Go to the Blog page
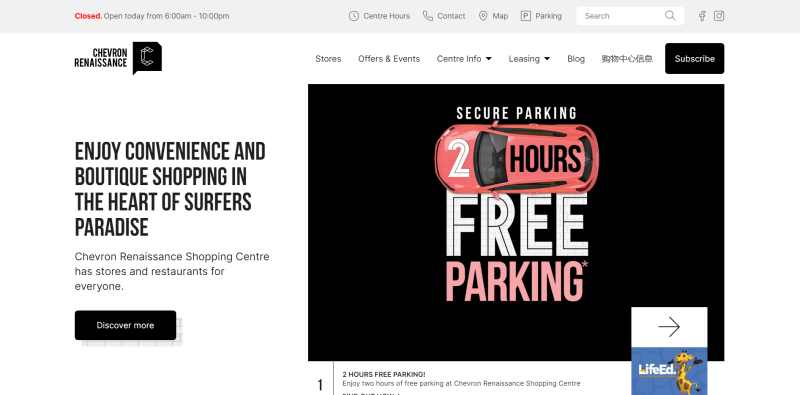 [x=576, y=59]
